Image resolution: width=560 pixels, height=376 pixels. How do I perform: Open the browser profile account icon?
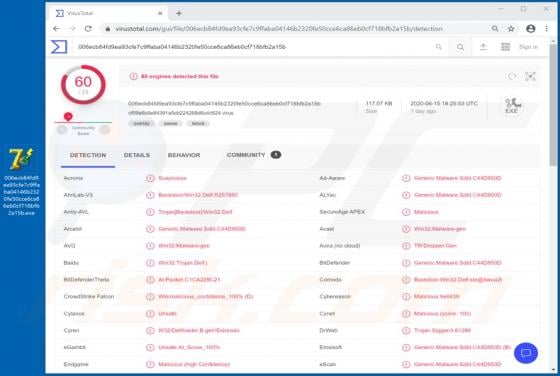pyautogui.click(x=531, y=29)
